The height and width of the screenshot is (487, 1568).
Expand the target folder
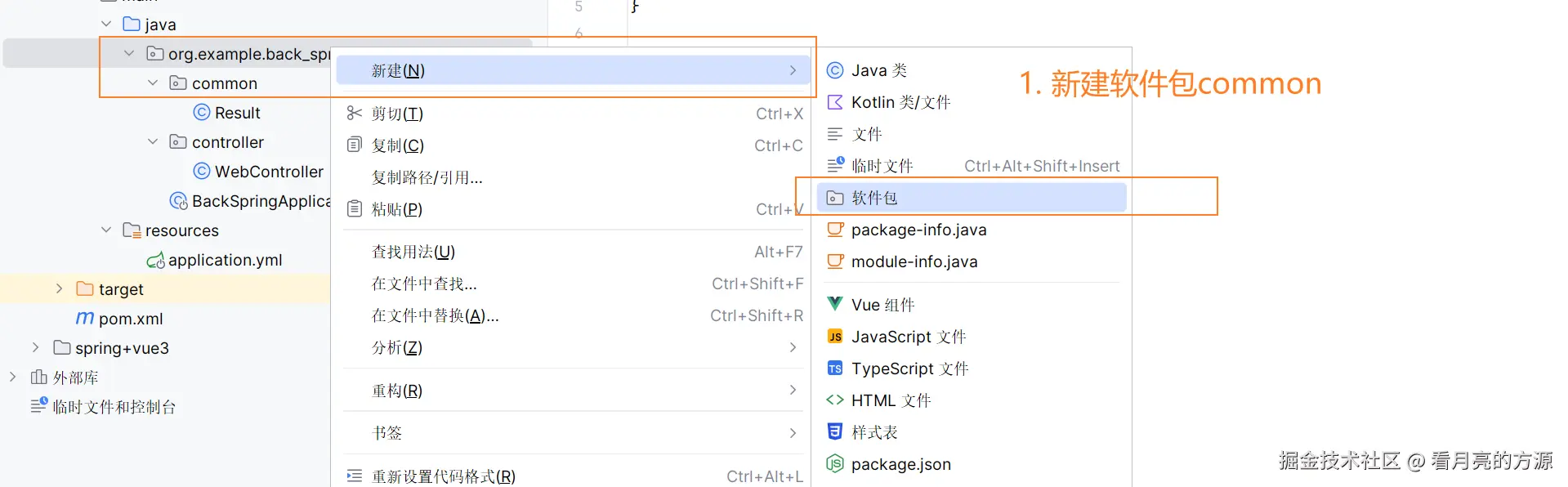click(x=59, y=289)
